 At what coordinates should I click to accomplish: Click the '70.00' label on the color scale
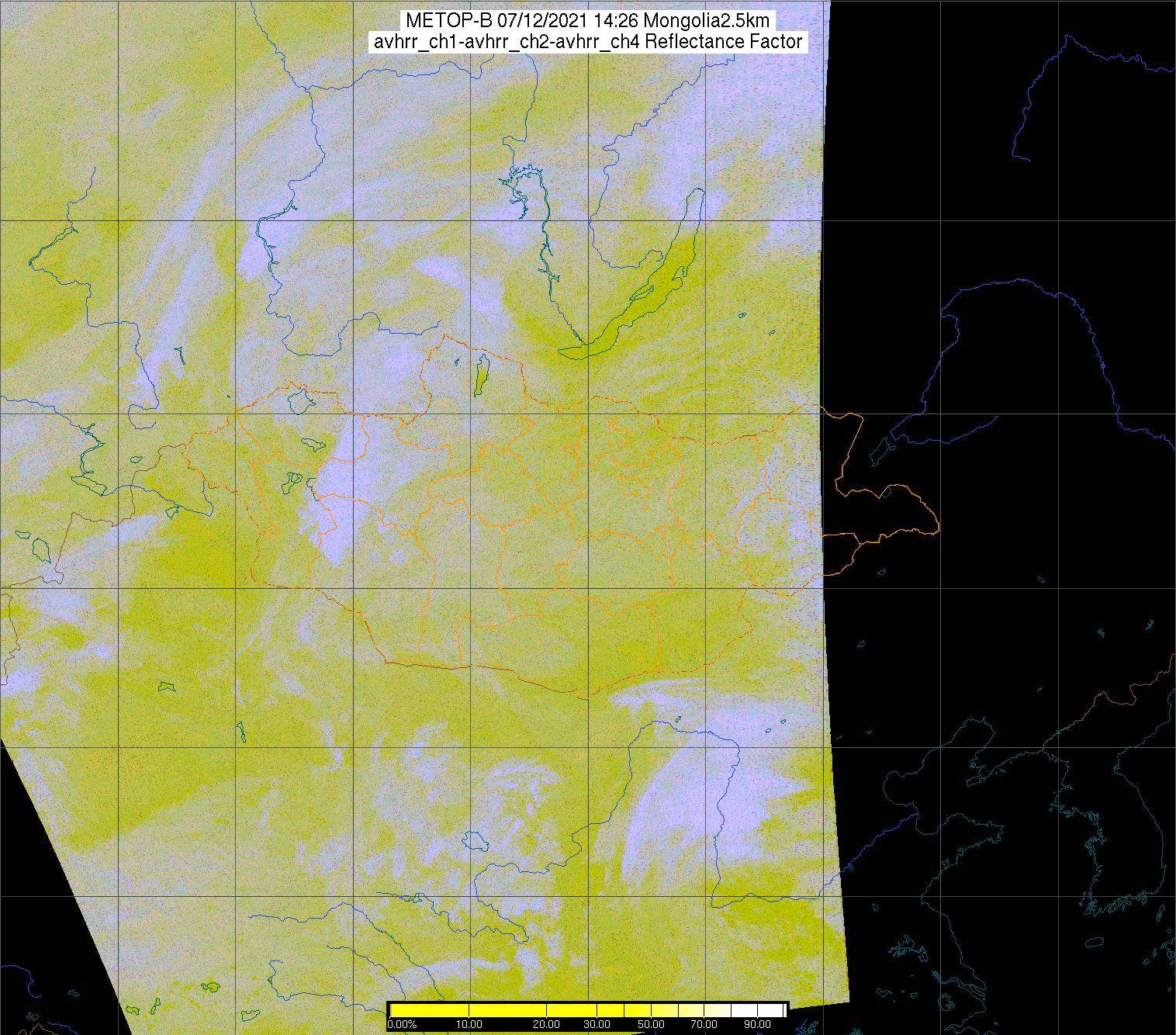click(704, 1024)
